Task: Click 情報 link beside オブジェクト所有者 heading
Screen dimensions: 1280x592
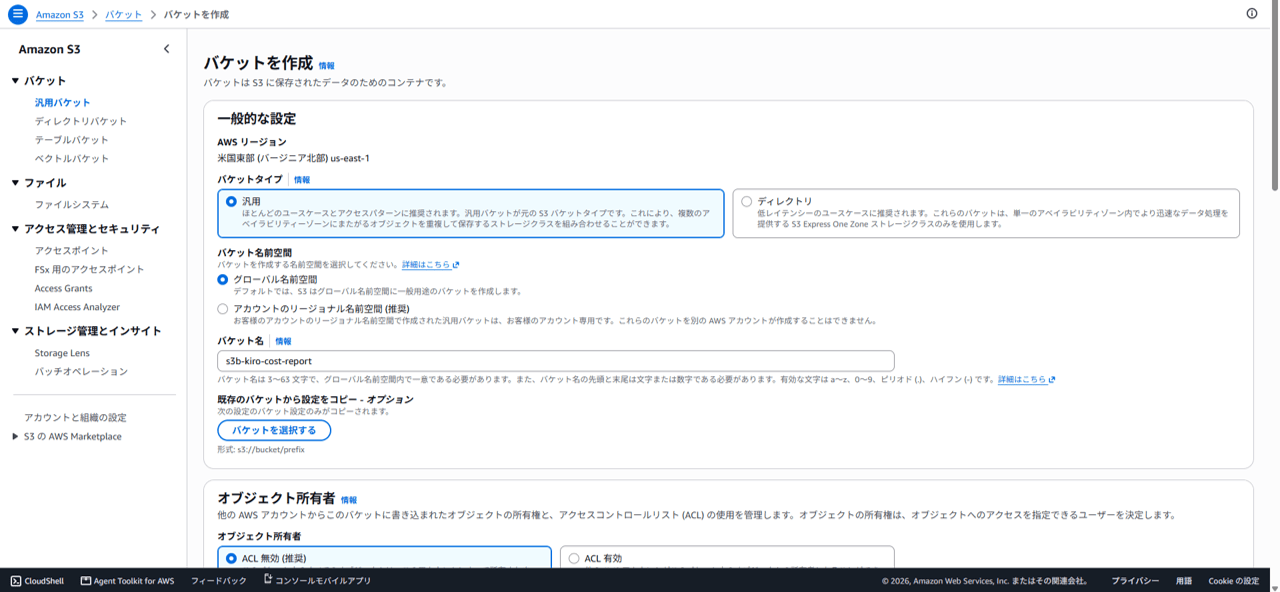Action: 349,500
